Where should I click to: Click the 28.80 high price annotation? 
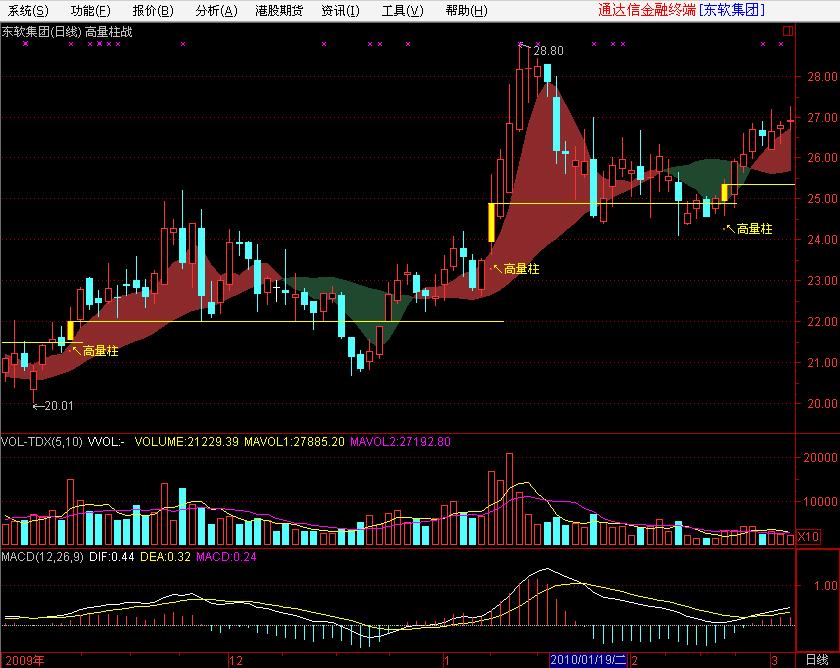point(548,50)
